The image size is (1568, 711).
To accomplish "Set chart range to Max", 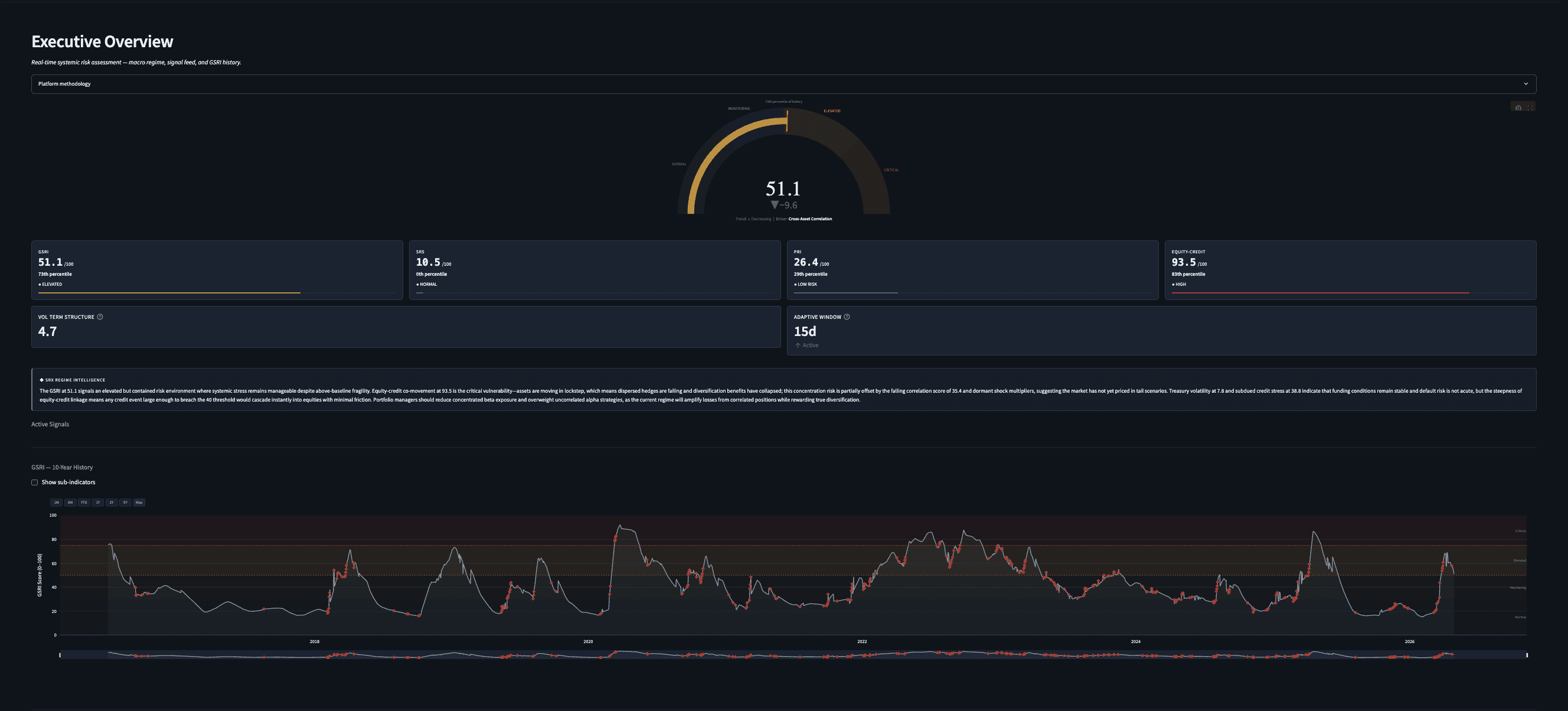I will (139, 502).
